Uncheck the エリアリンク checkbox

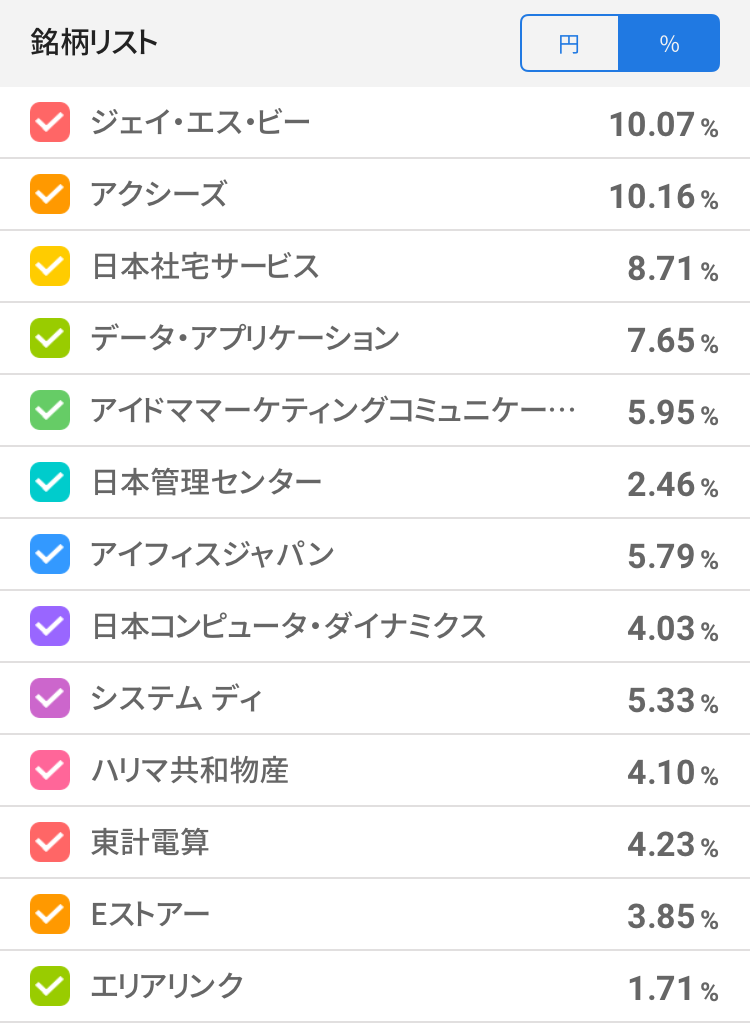(x=50, y=986)
